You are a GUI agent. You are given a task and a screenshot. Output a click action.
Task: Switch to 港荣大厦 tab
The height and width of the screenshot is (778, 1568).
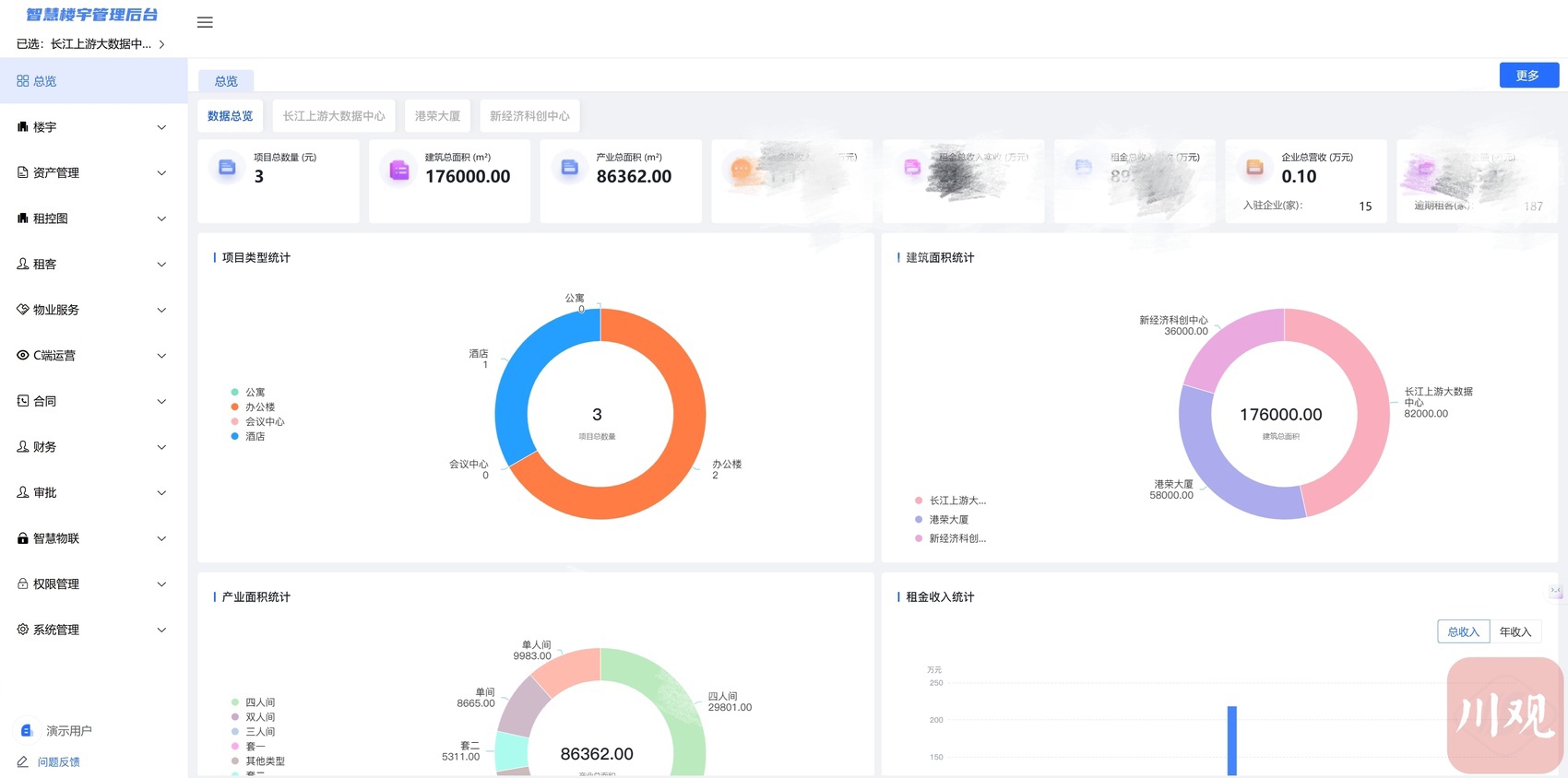point(437,116)
